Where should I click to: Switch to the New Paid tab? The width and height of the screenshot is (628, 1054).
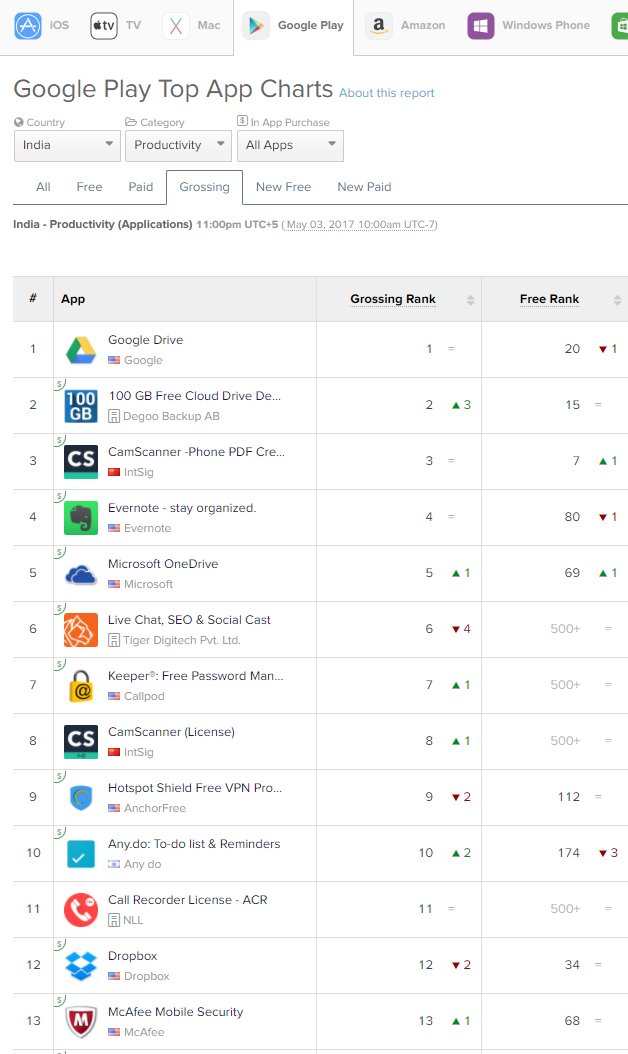coord(364,187)
